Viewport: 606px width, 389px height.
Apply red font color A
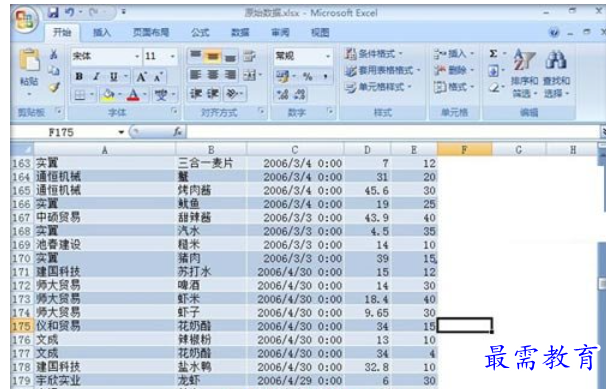(x=133, y=94)
